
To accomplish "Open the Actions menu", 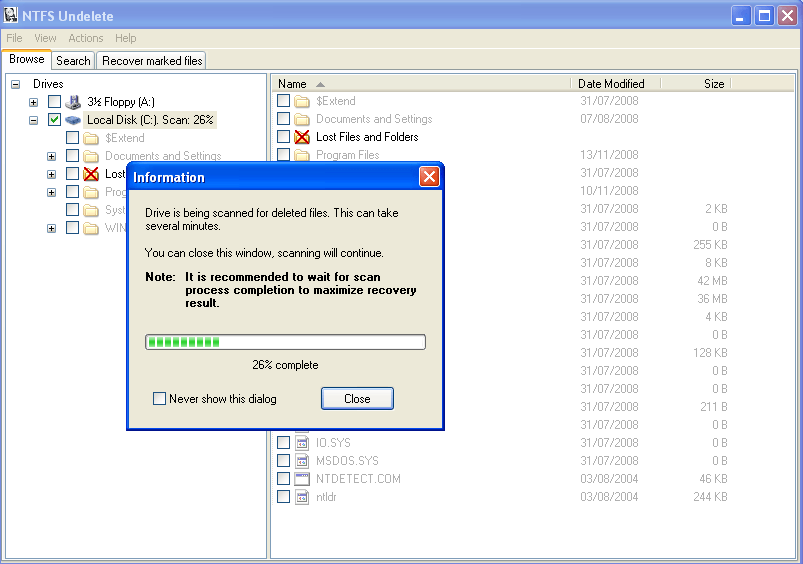I will click(86, 38).
